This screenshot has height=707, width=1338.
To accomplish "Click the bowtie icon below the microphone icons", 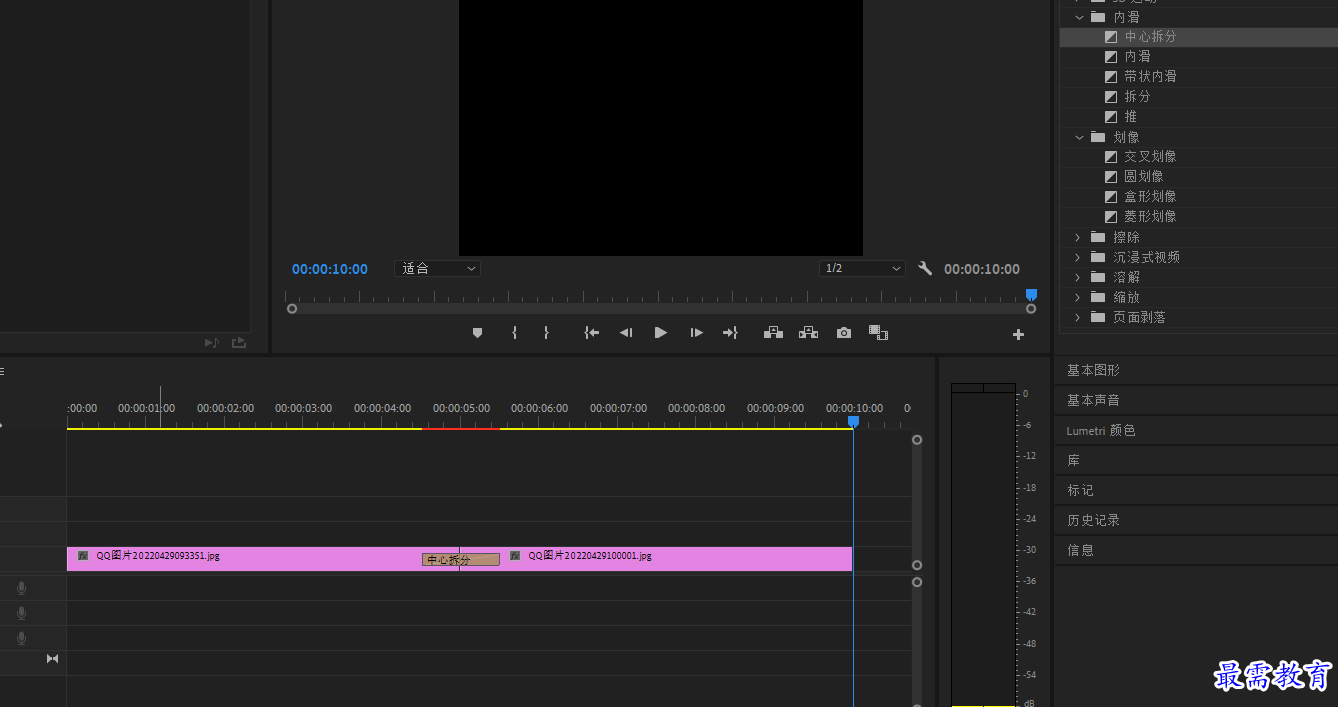I will click(x=52, y=658).
